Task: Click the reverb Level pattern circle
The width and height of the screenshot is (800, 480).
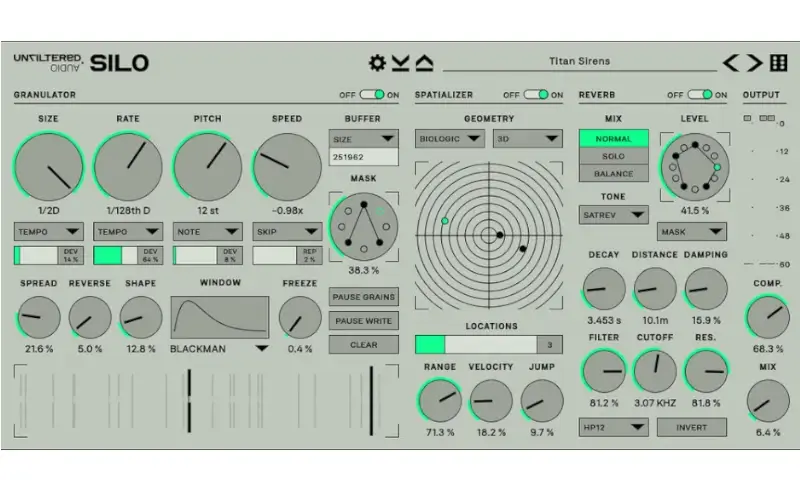Action: (690, 166)
